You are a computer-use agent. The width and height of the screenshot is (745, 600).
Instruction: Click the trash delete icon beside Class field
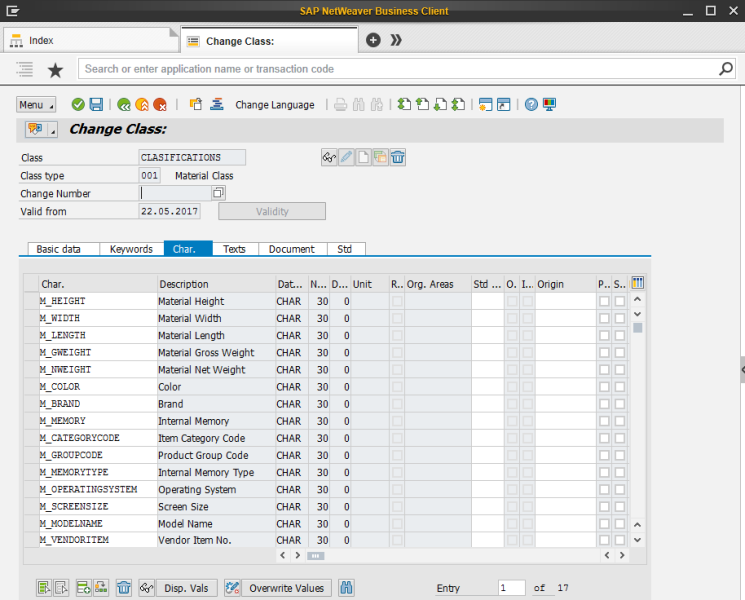[398, 157]
